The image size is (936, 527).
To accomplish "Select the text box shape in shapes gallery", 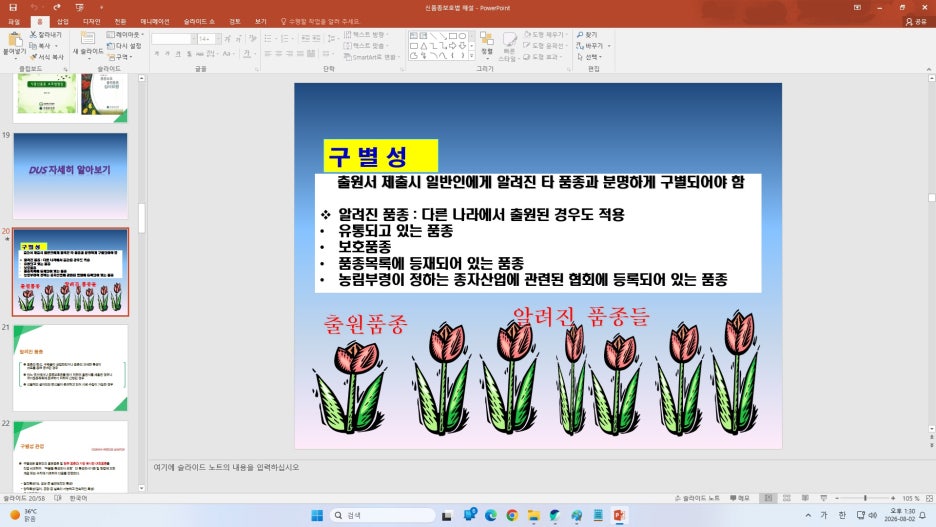I will (x=414, y=36).
